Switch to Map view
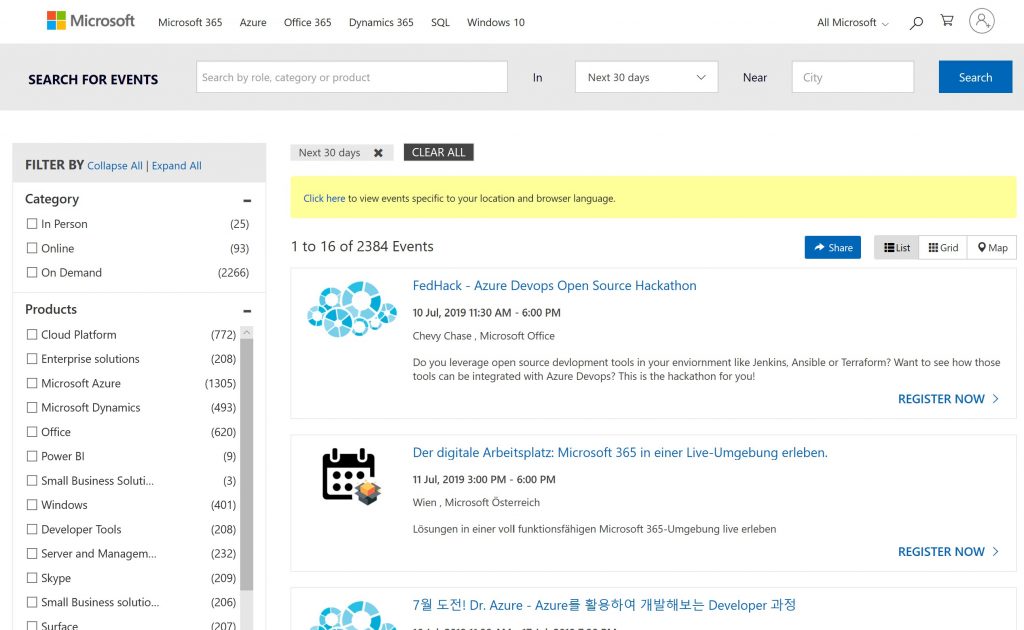Screen dimensions: 1024x630 pyautogui.click(x=992, y=248)
